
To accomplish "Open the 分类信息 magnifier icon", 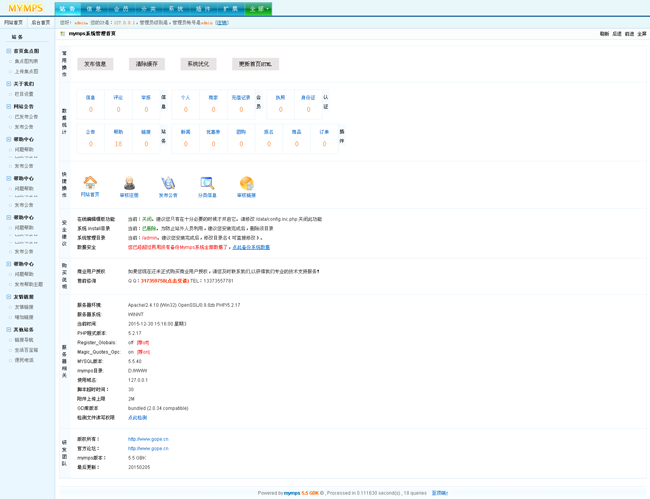I will (x=207, y=183).
